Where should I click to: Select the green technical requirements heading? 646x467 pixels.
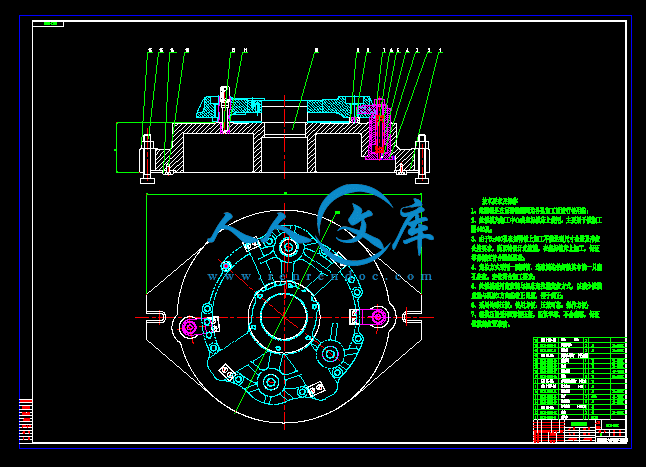pos(500,201)
